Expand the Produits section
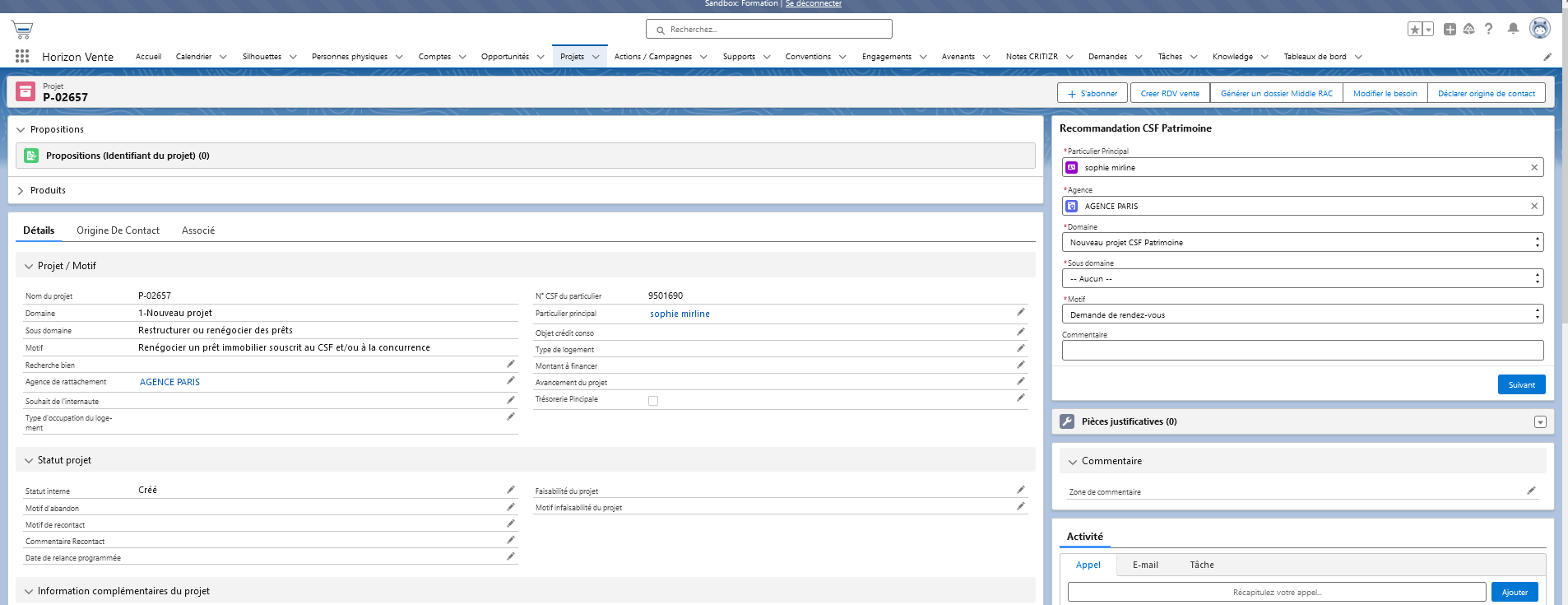Image resolution: width=1568 pixels, height=605 pixels. [x=21, y=190]
